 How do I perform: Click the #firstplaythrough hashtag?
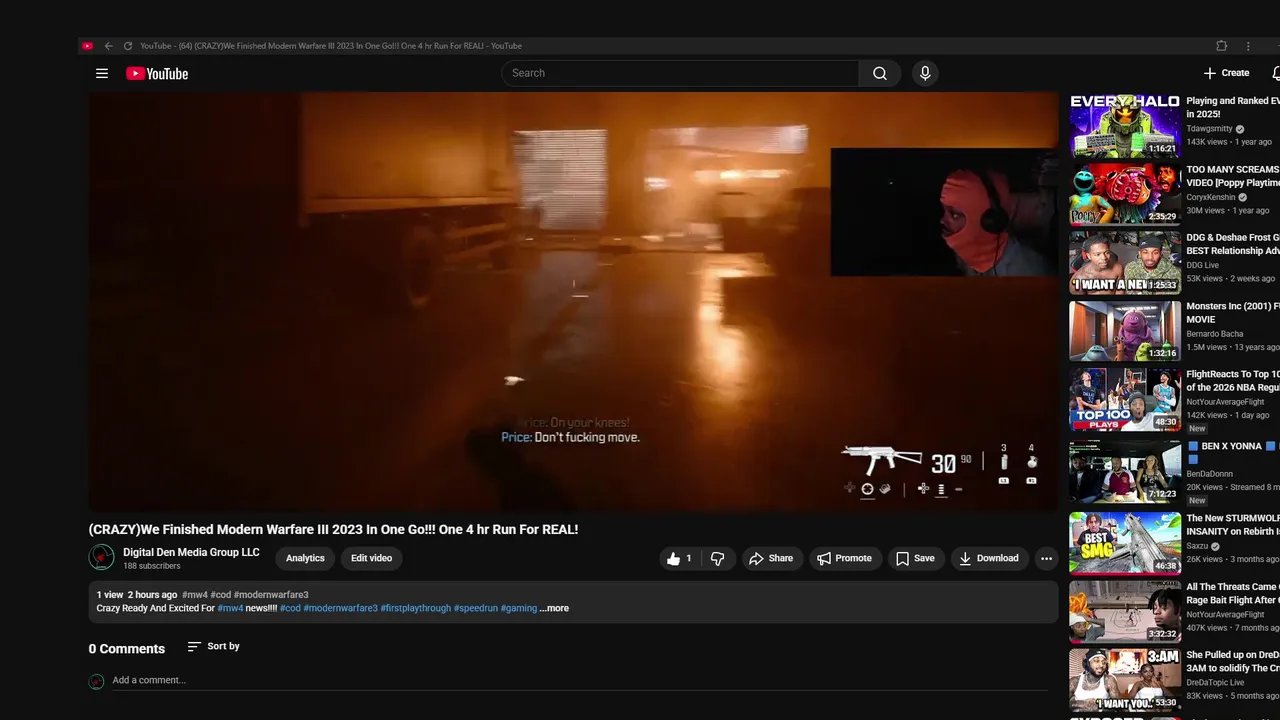[415, 608]
